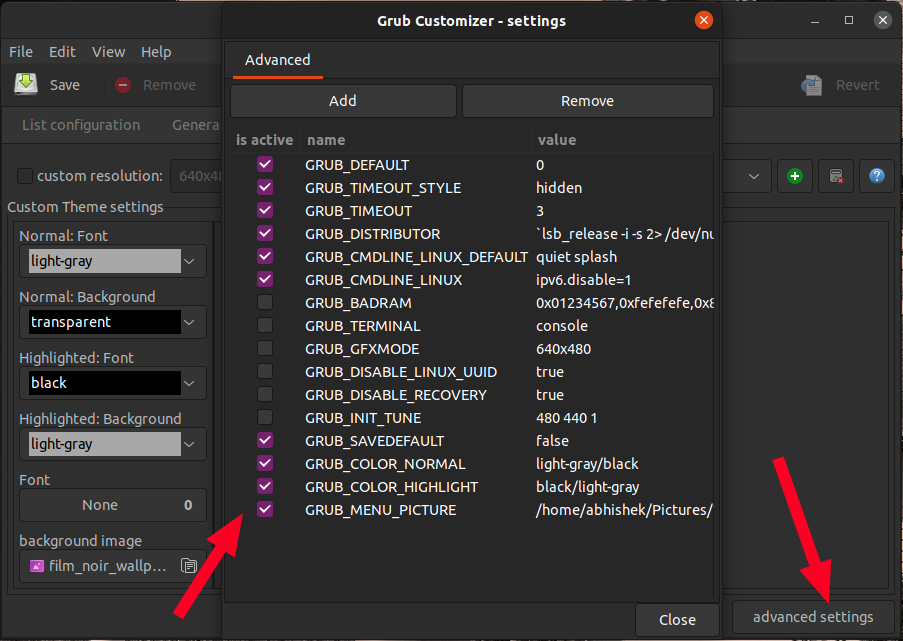Open the Normal: Font color dropdown
903x641 pixels.
pyautogui.click(x=189, y=261)
